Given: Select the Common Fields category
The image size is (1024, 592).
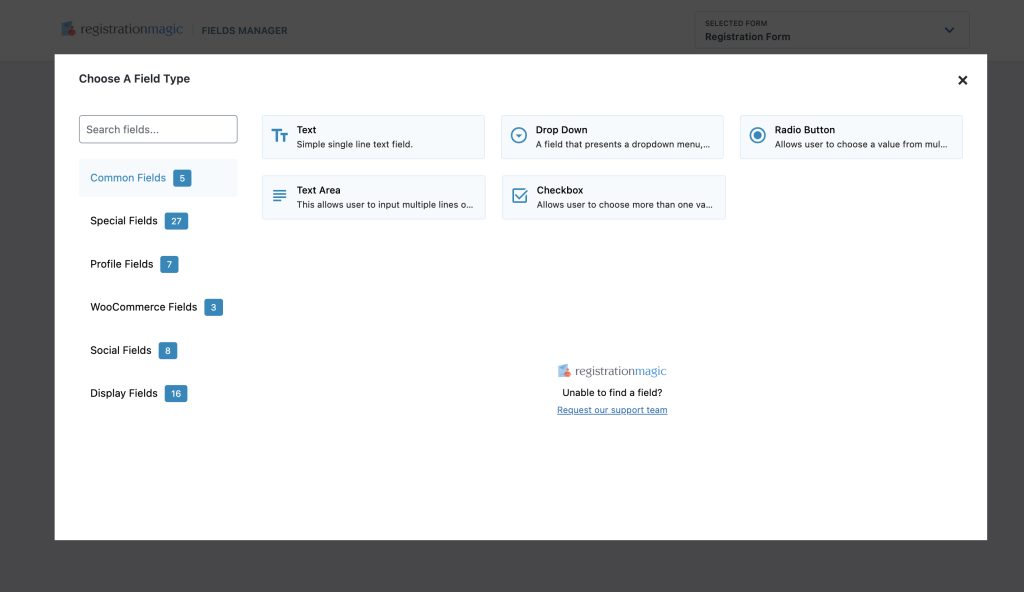Looking at the screenshot, I should (x=128, y=178).
